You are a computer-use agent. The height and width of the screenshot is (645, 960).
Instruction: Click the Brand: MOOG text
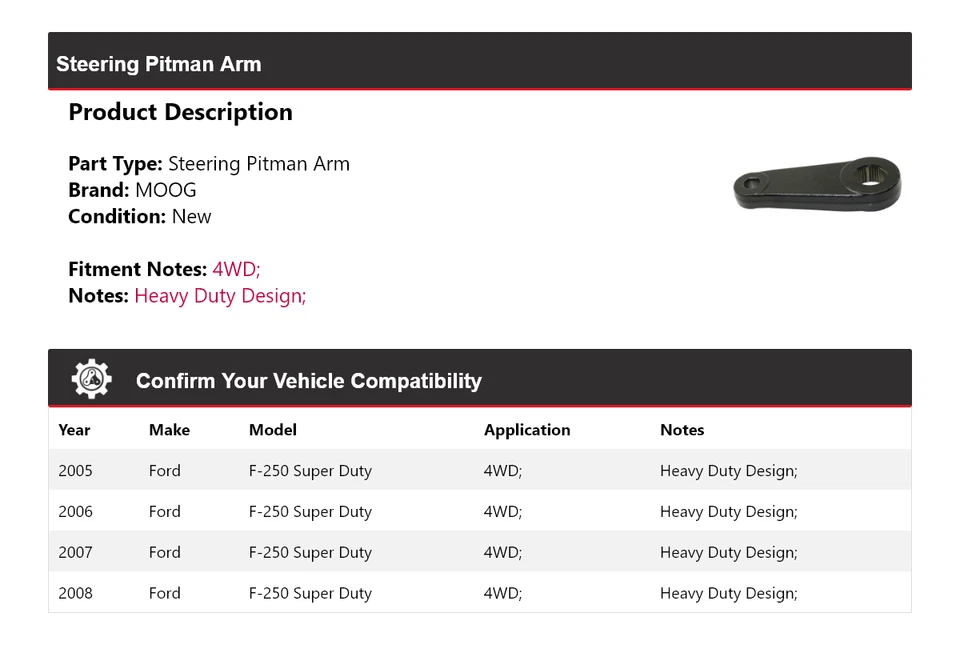click(132, 190)
